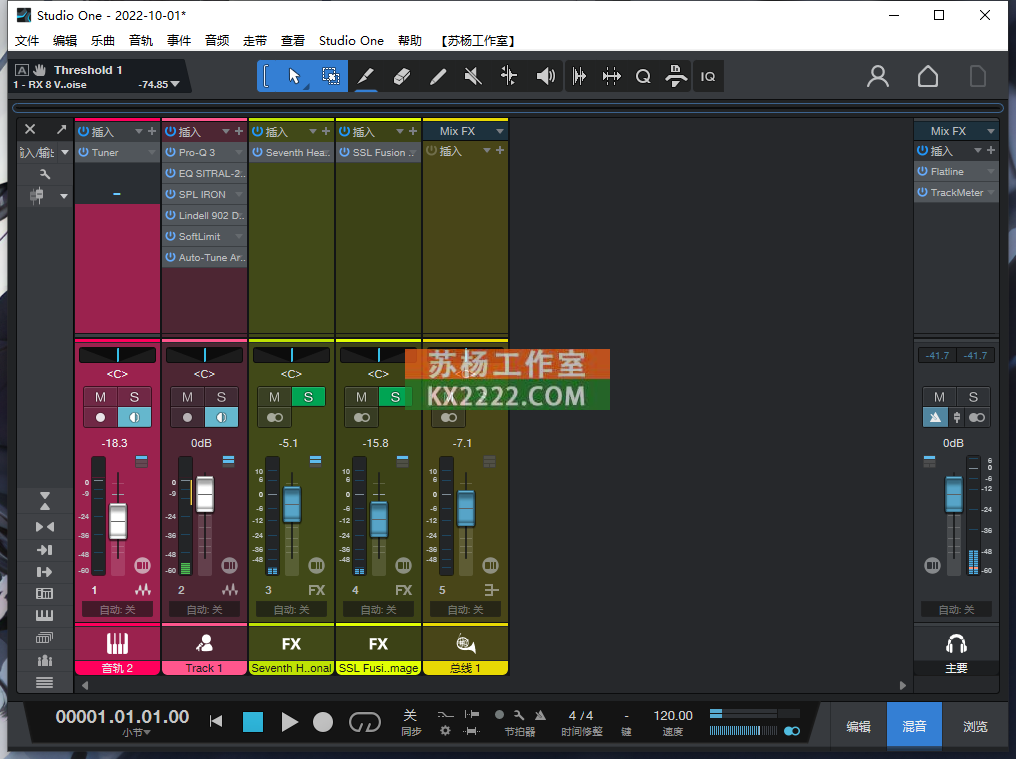
Task: Switch to the 编辑 view
Action: pos(859,727)
